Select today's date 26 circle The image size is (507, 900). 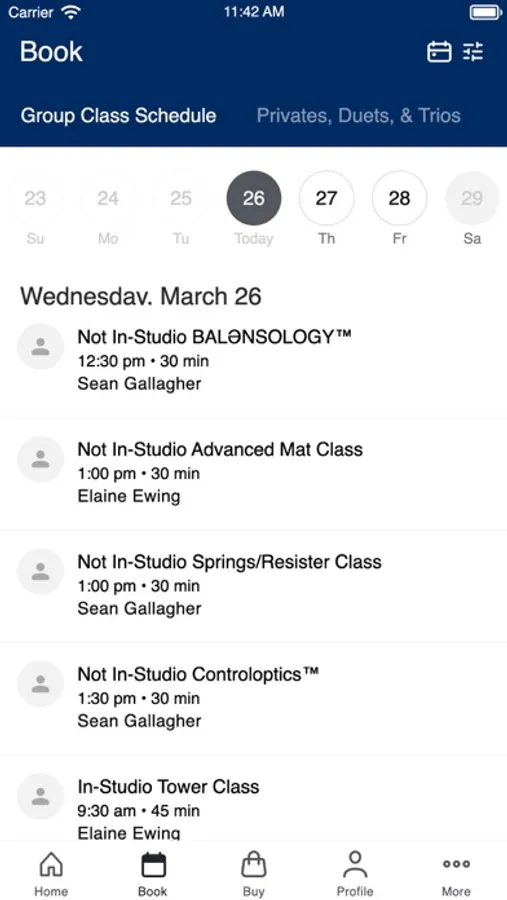tap(254, 198)
